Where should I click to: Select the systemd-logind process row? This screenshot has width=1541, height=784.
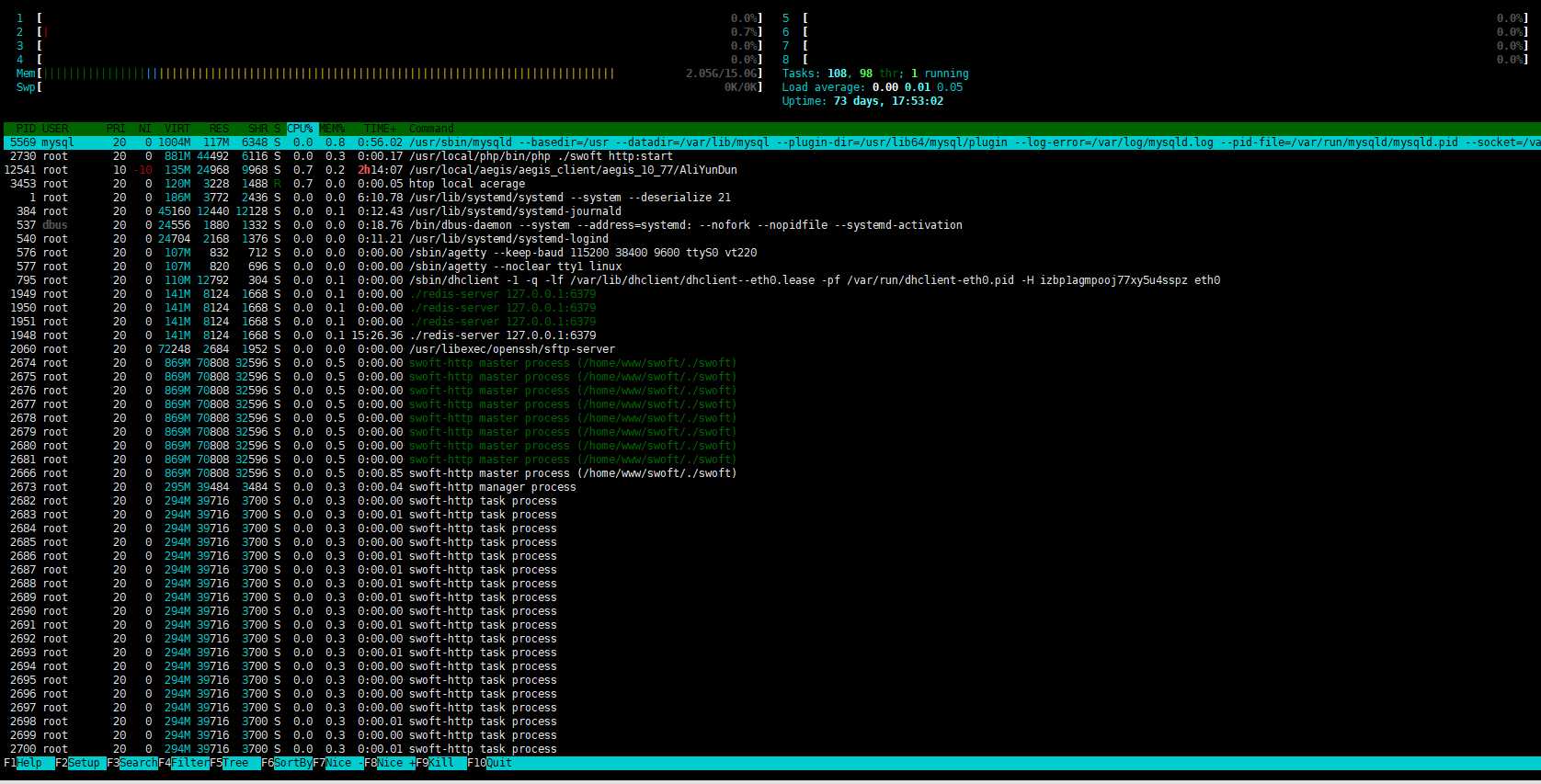[770, 239]
